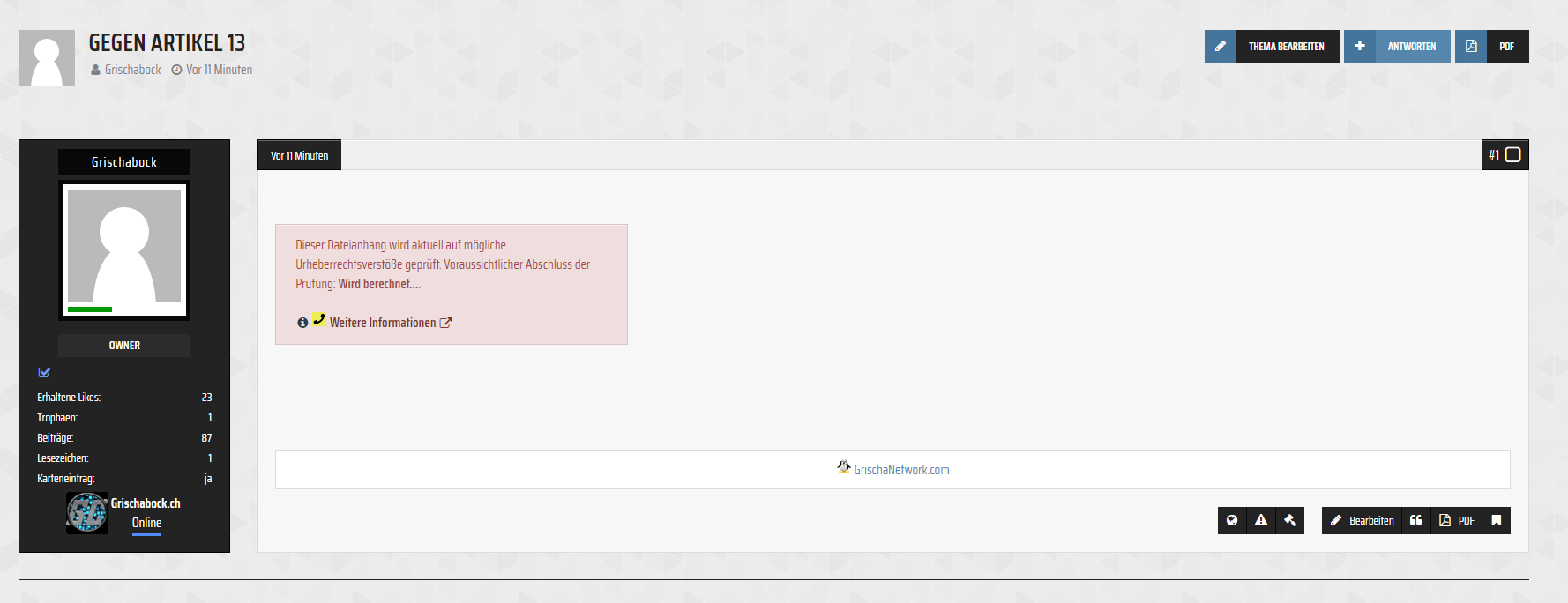Export post as PDF from footer

coord(1457,520)
